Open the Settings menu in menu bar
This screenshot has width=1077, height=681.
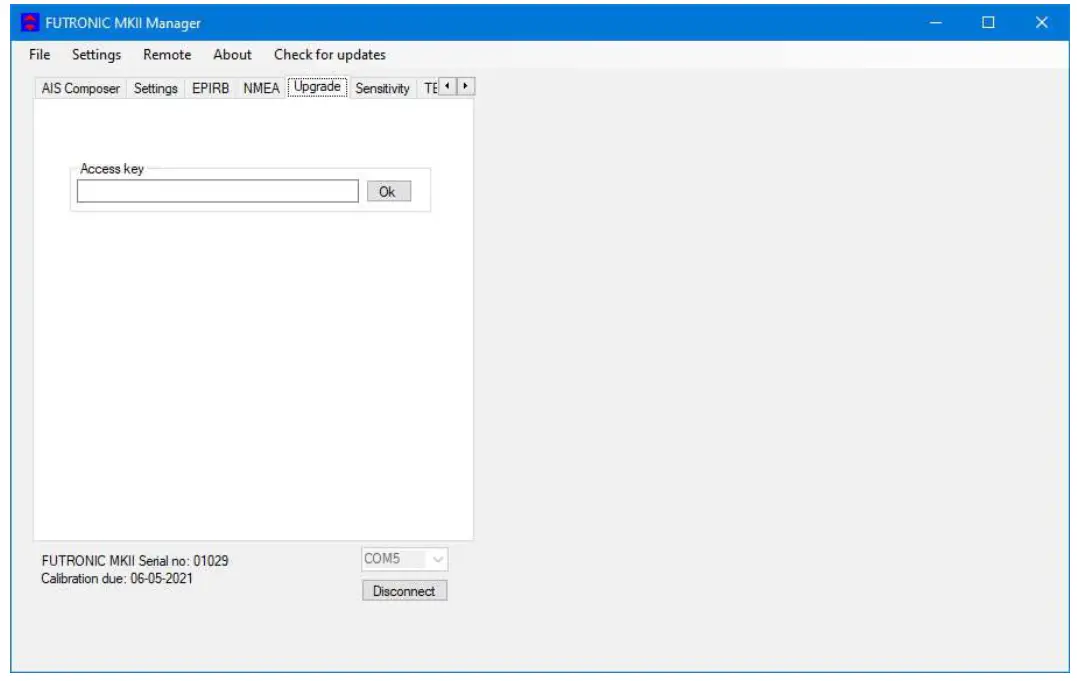tap(96, 55)
